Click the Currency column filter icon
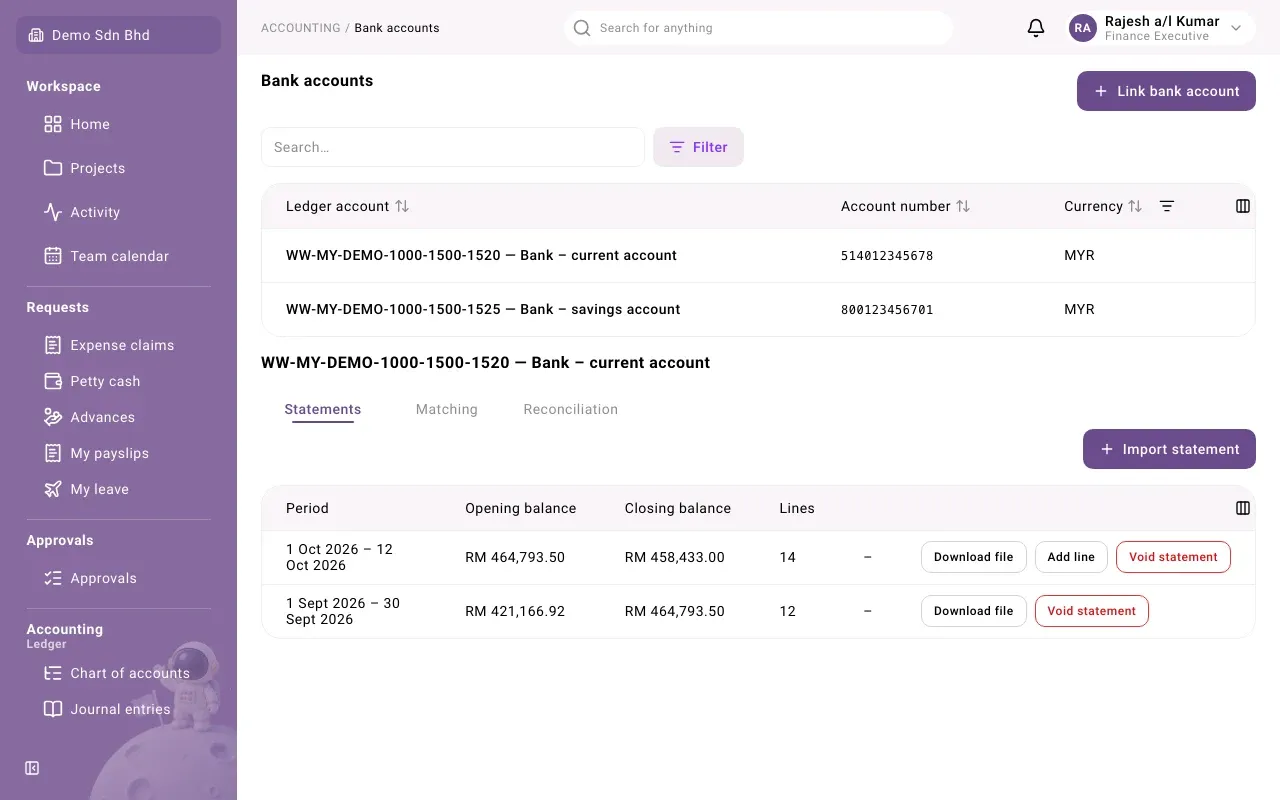Viewport: 1280px width, 800px height. click(x=1167, y=206)
